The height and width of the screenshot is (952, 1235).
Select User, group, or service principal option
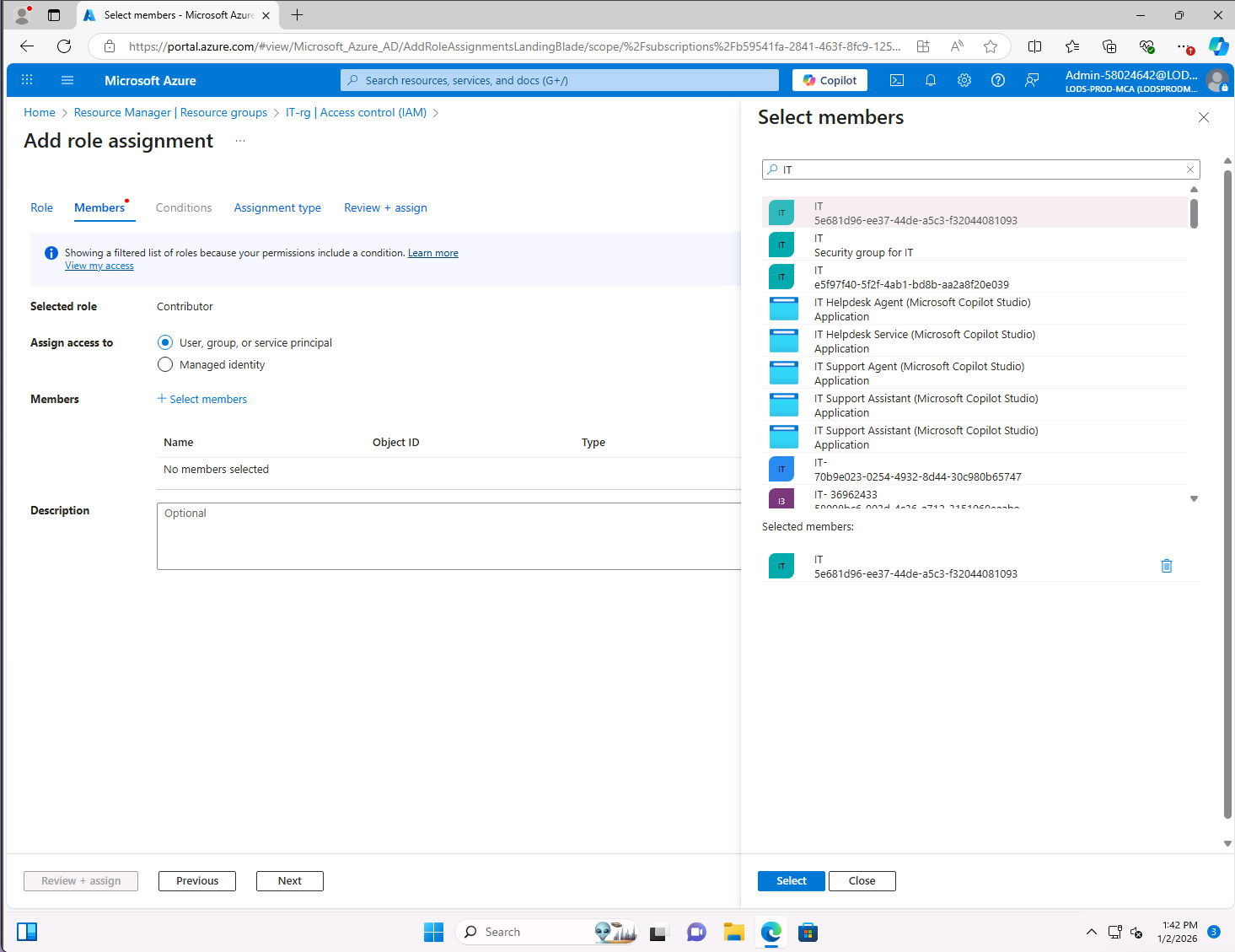(x=165, y=342)
